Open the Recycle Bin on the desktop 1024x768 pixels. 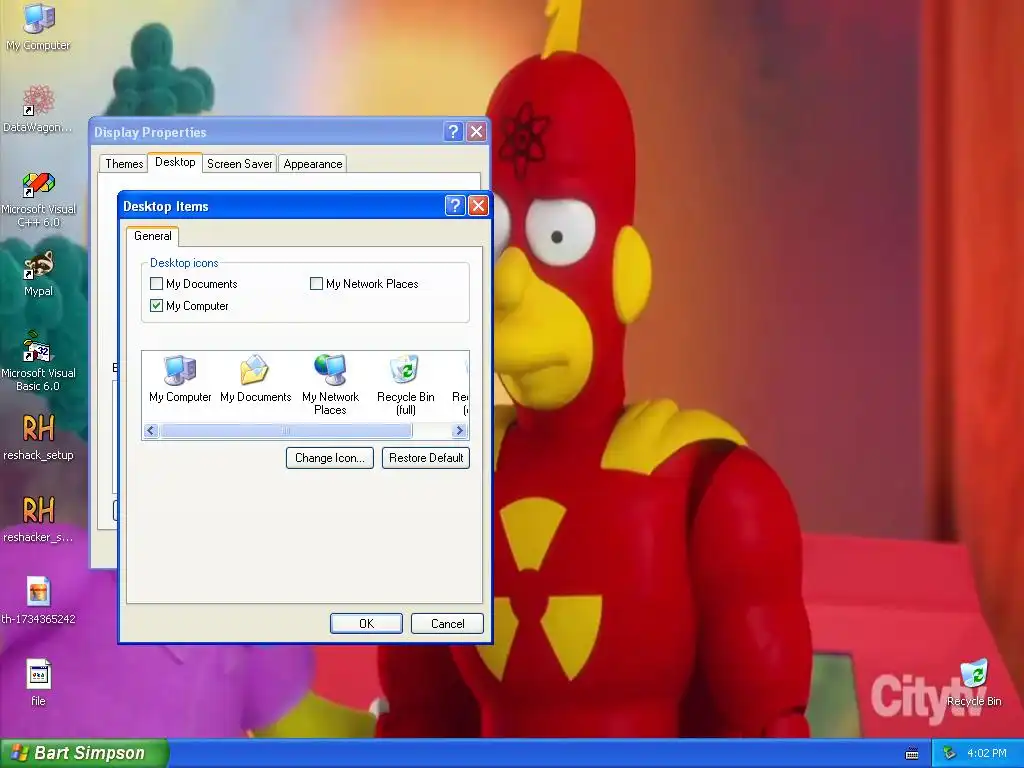pyautogui.click(x=974, y=682)
